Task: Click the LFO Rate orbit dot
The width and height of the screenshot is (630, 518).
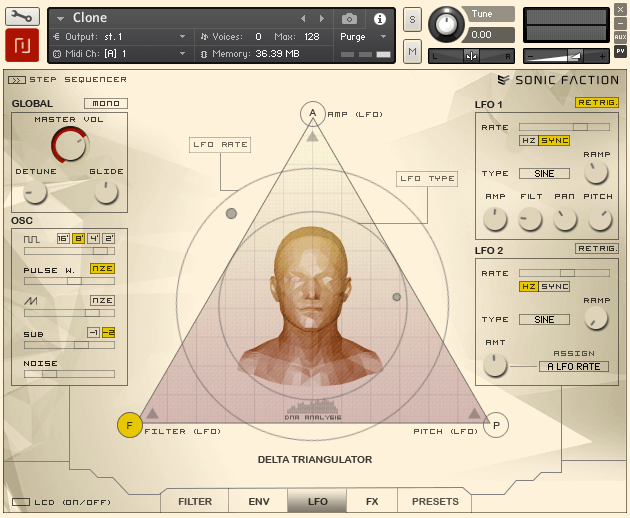Action: 231,213
